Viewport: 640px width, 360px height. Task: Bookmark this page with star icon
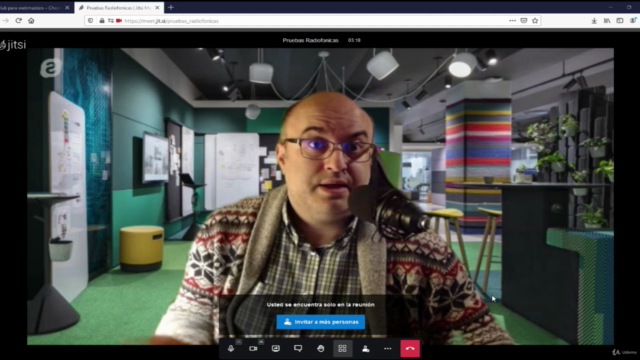535,21
